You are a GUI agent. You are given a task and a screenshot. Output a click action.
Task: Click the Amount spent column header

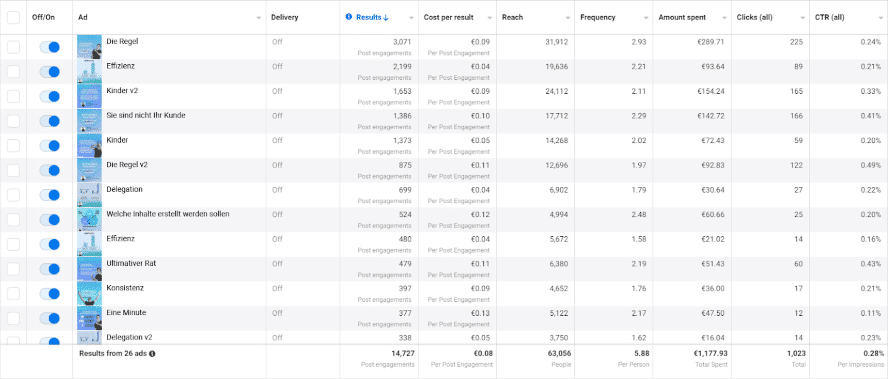click(x=682, y=18)
